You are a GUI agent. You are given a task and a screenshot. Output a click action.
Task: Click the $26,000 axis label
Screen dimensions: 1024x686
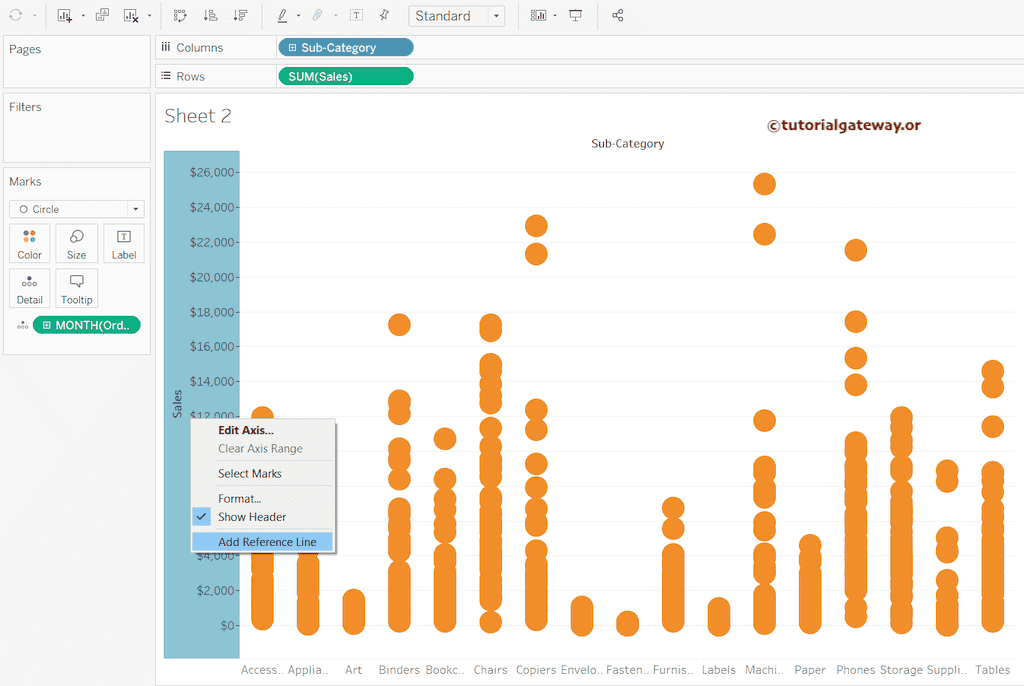click(x=212, y=172)
